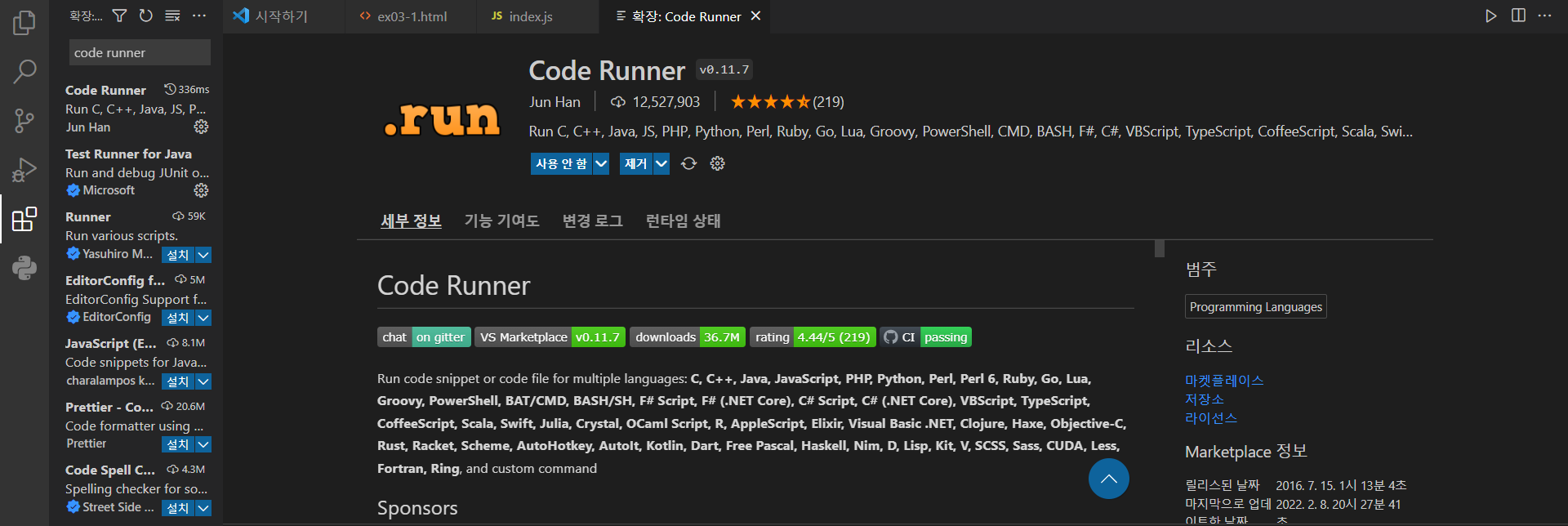Open the 라이선스 link
1568x526 pixels.
[1211, 418]
